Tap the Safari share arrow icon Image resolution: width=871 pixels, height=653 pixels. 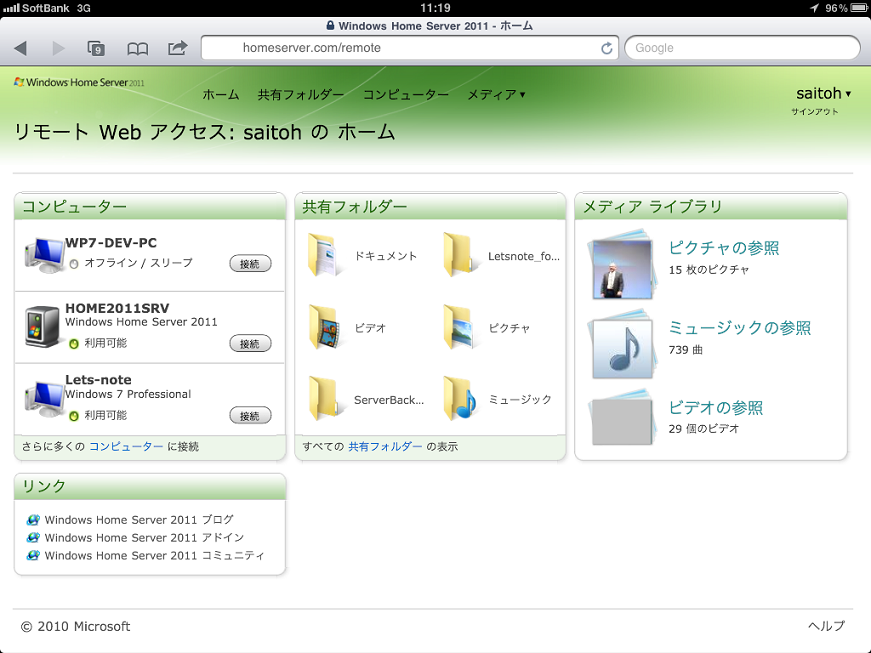178,48
